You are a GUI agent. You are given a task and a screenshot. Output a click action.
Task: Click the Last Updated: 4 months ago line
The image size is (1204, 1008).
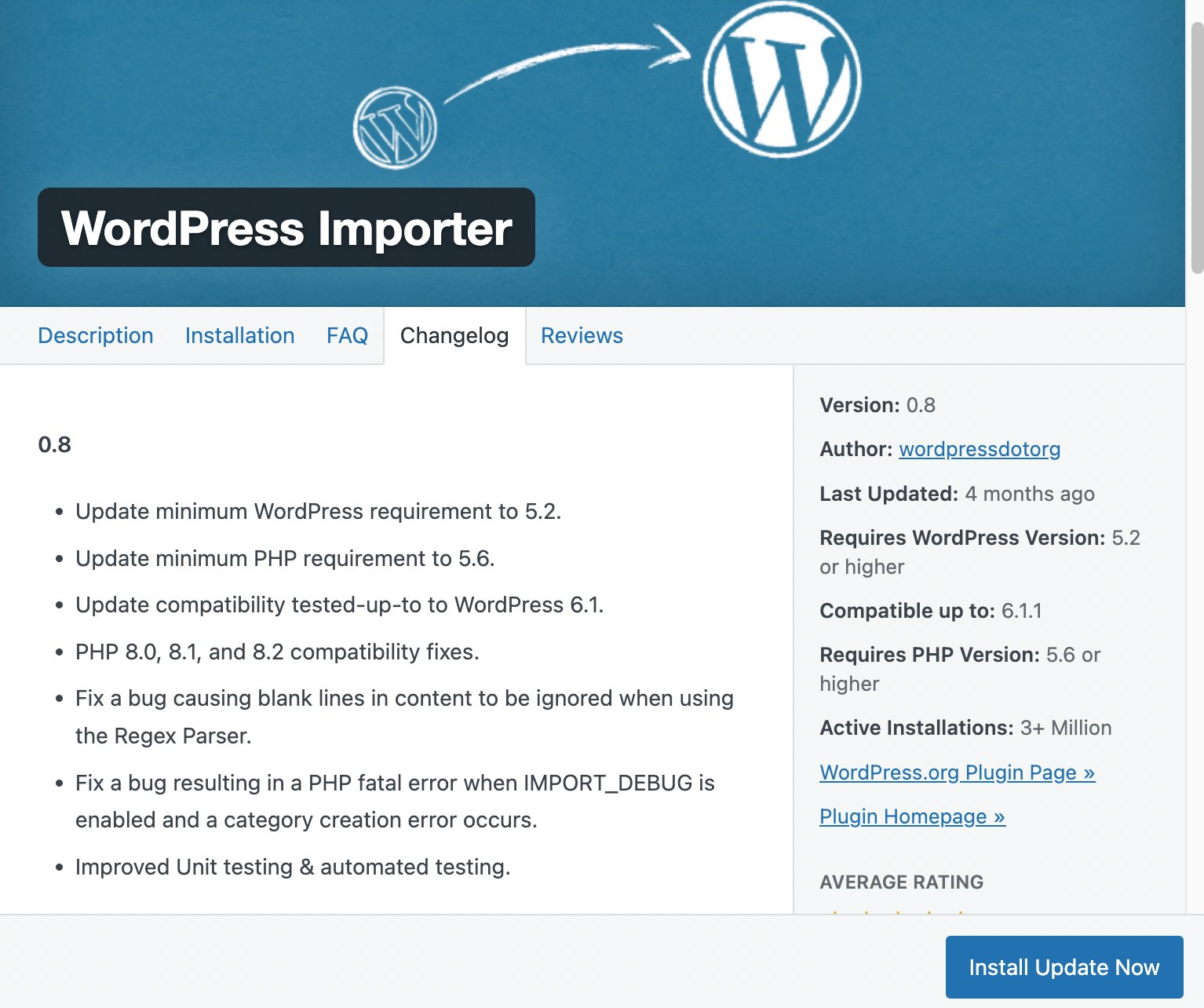[957, 494]
